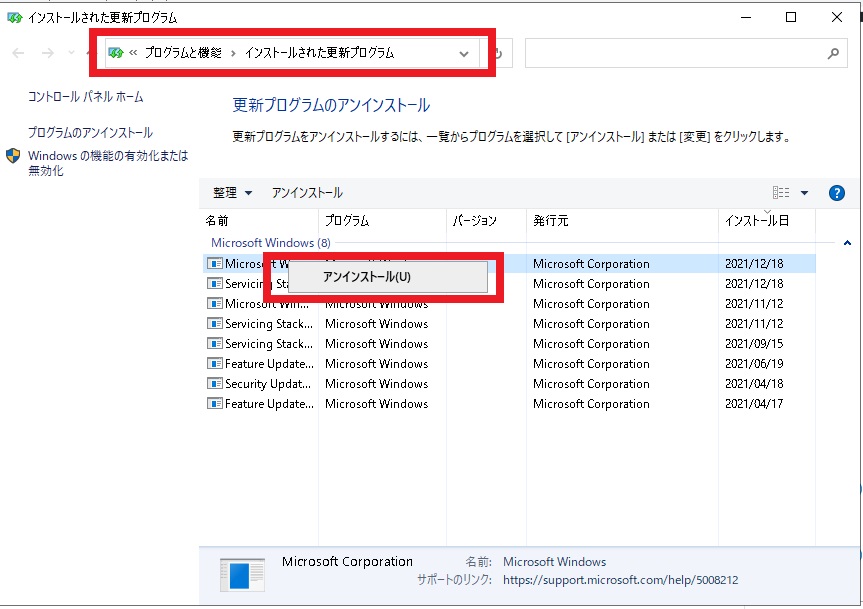Click the Windows logo thumbnail in details pane

240,572
